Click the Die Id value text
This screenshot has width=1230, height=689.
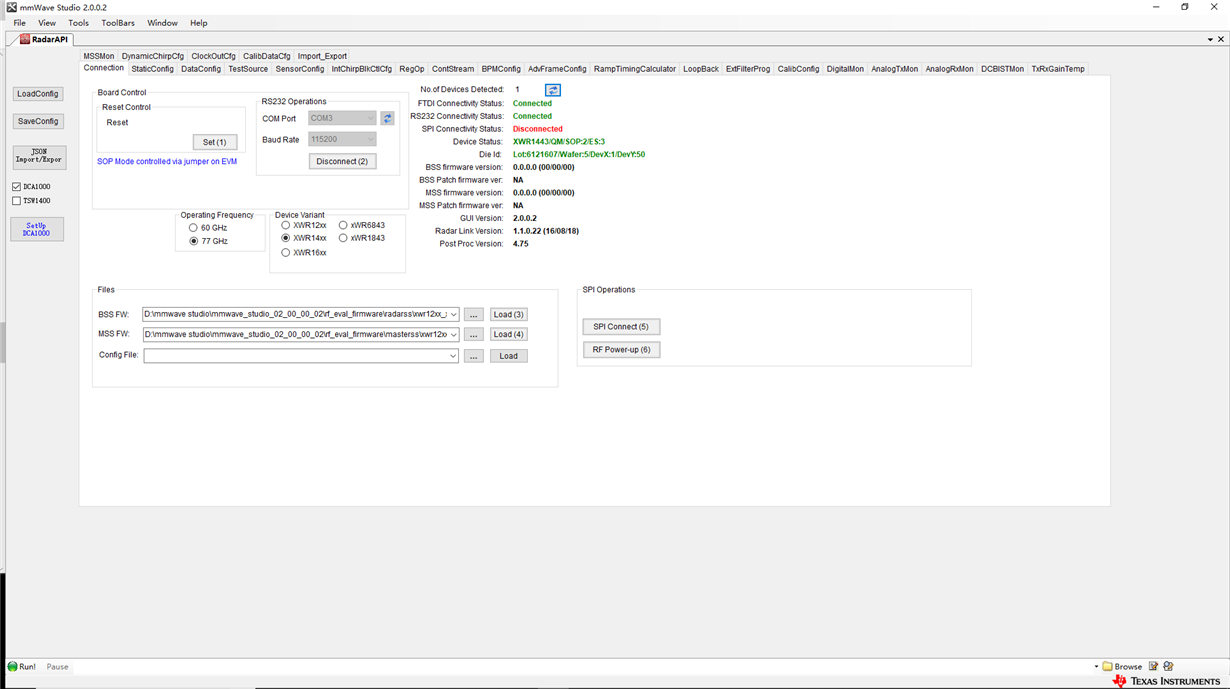pos(579,155)
